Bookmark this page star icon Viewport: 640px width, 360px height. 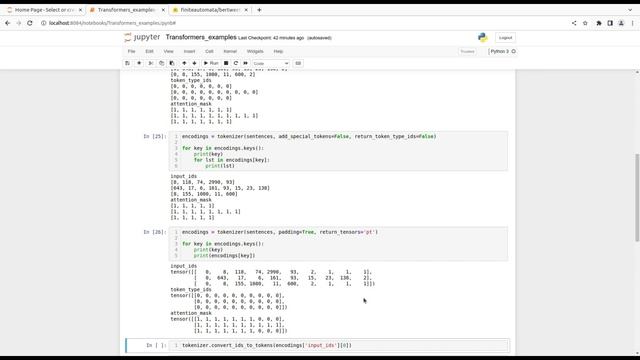(585, 23)
